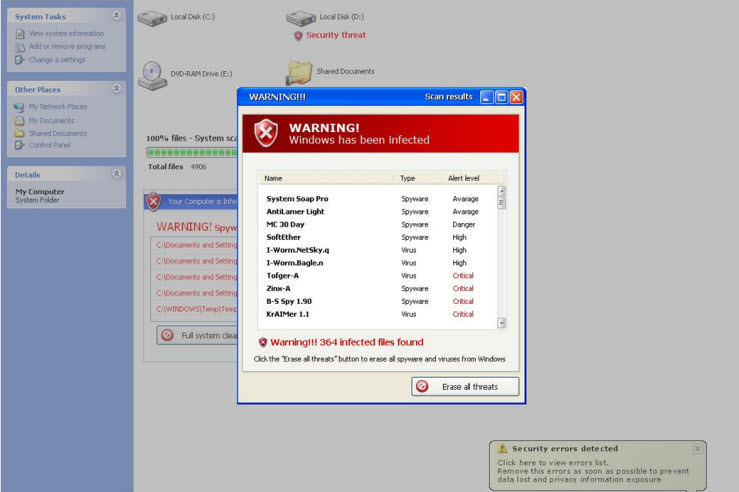The image size is (739, 492).
Task: Click Full system cleanup button in background window
Action: click(197, 336)
